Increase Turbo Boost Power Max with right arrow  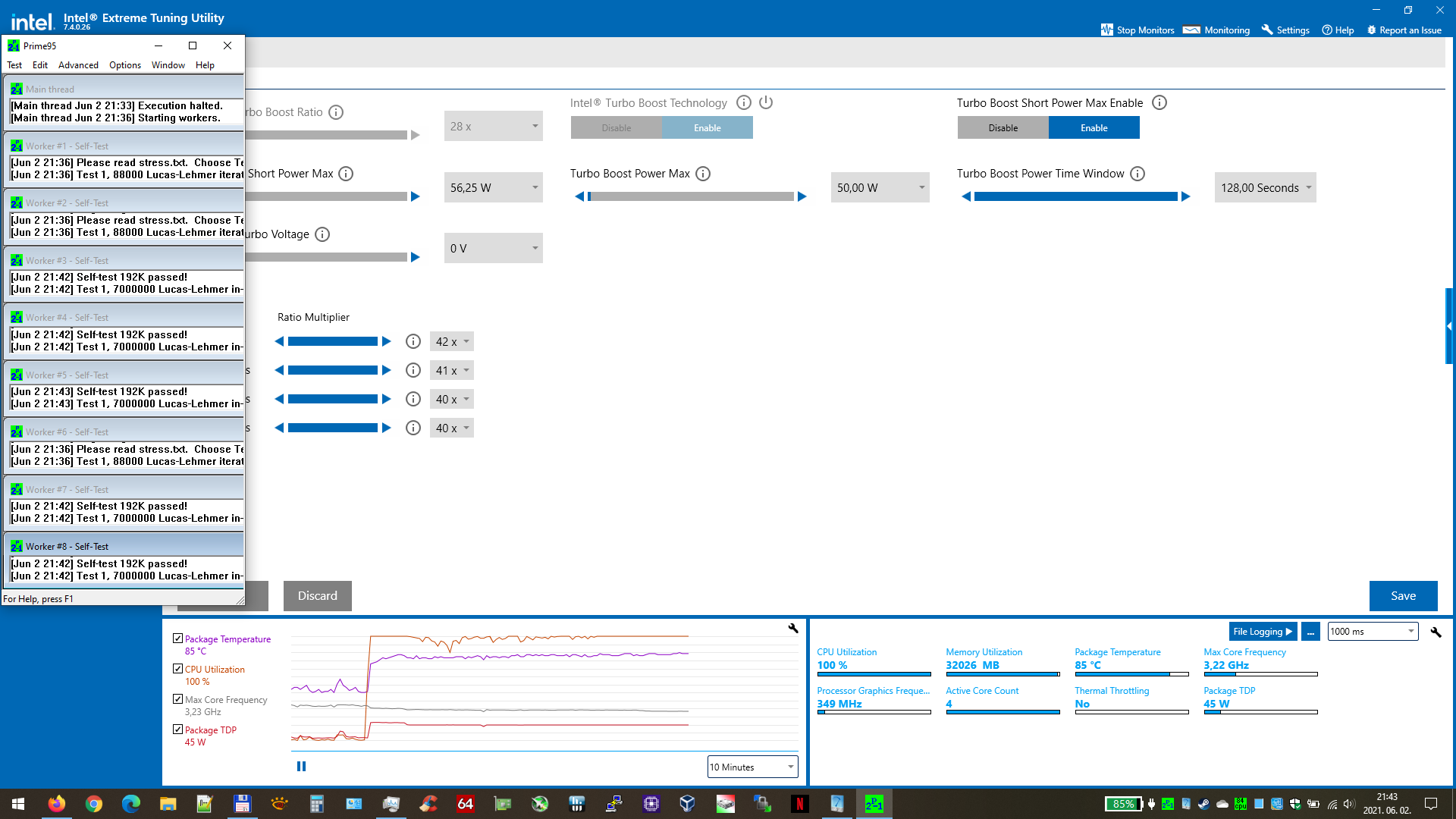802,196
